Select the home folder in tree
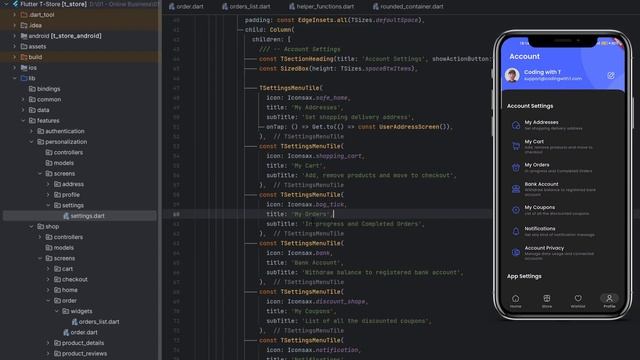This screenshot has height=360, width=640. (66, 290)
